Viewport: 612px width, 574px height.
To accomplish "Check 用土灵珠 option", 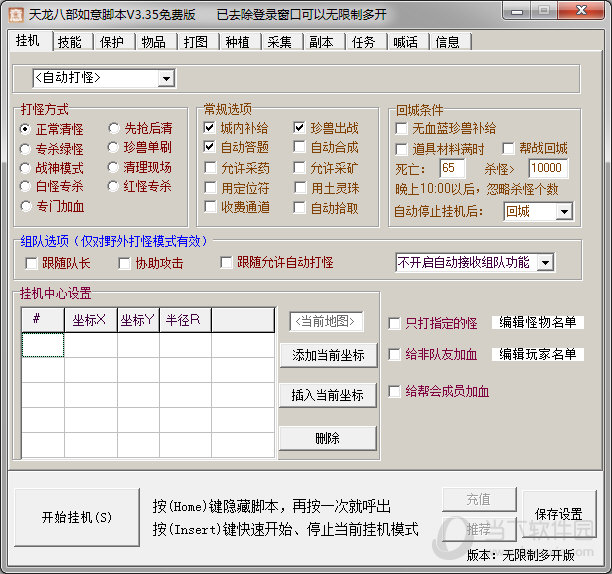I will coord(300,188).
